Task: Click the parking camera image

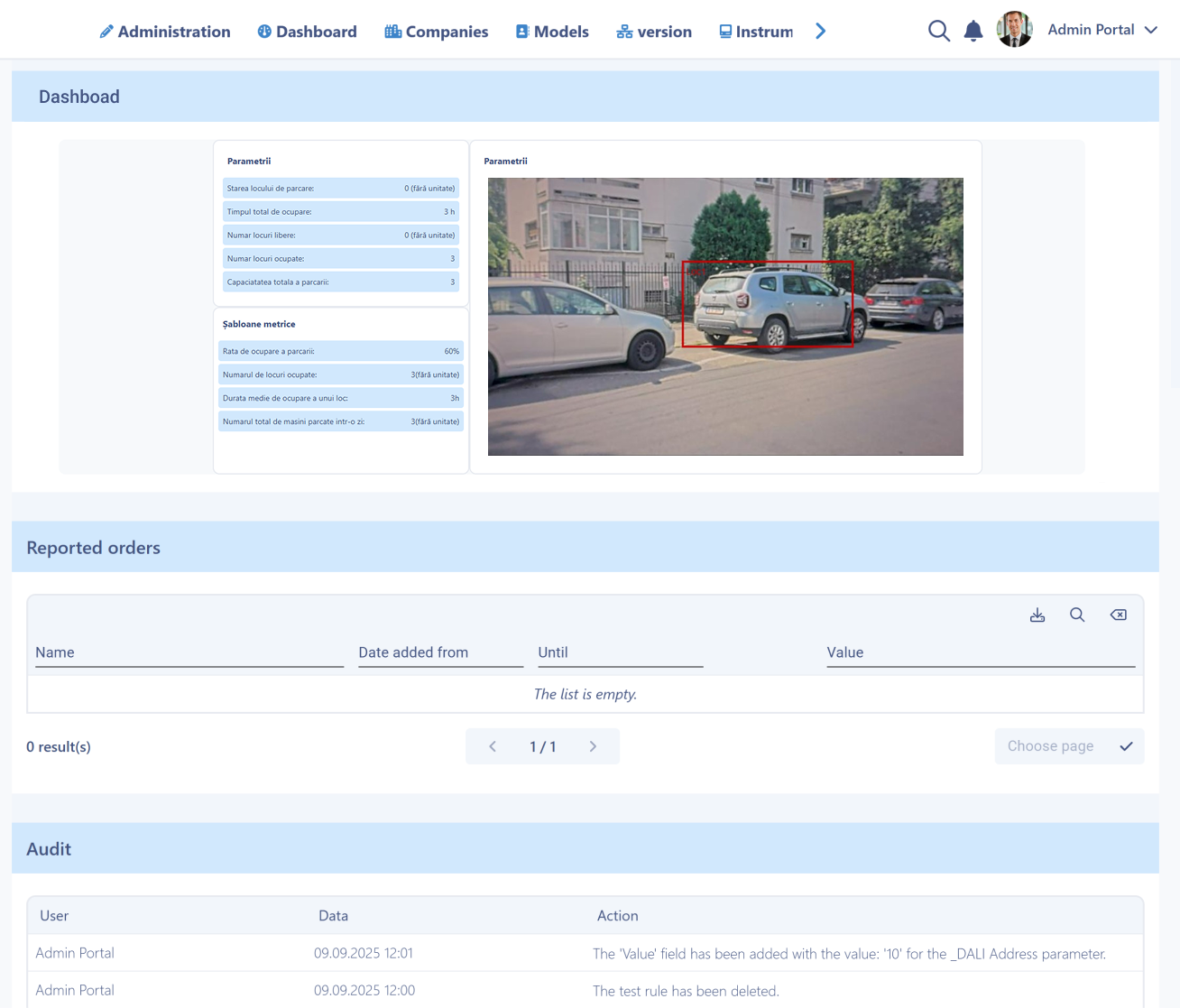Action: (725, 316)
